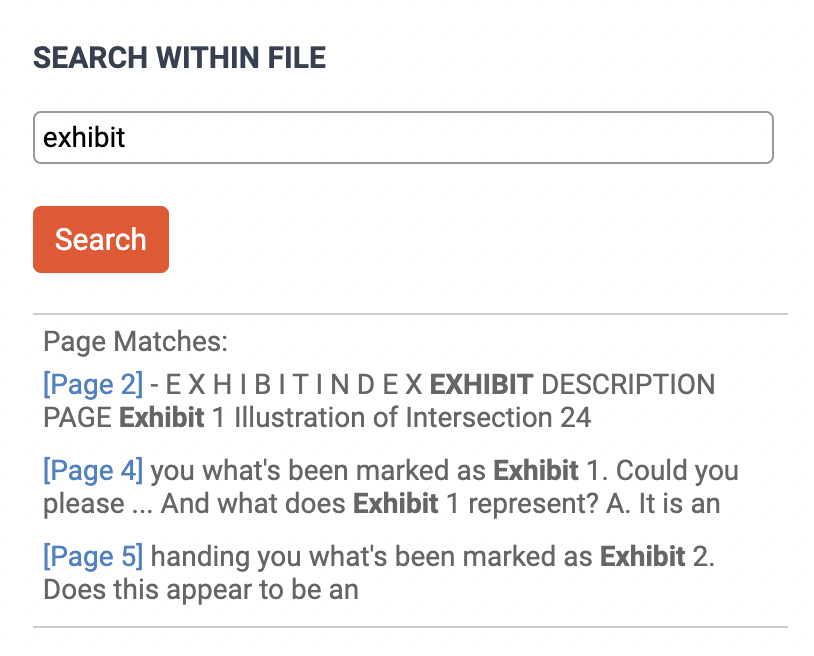Screen dimensions: 814x656
Task: Click the "SEARCH WITHIN FILE" heading
Action: pyautogui.click(x=180, y=58)
